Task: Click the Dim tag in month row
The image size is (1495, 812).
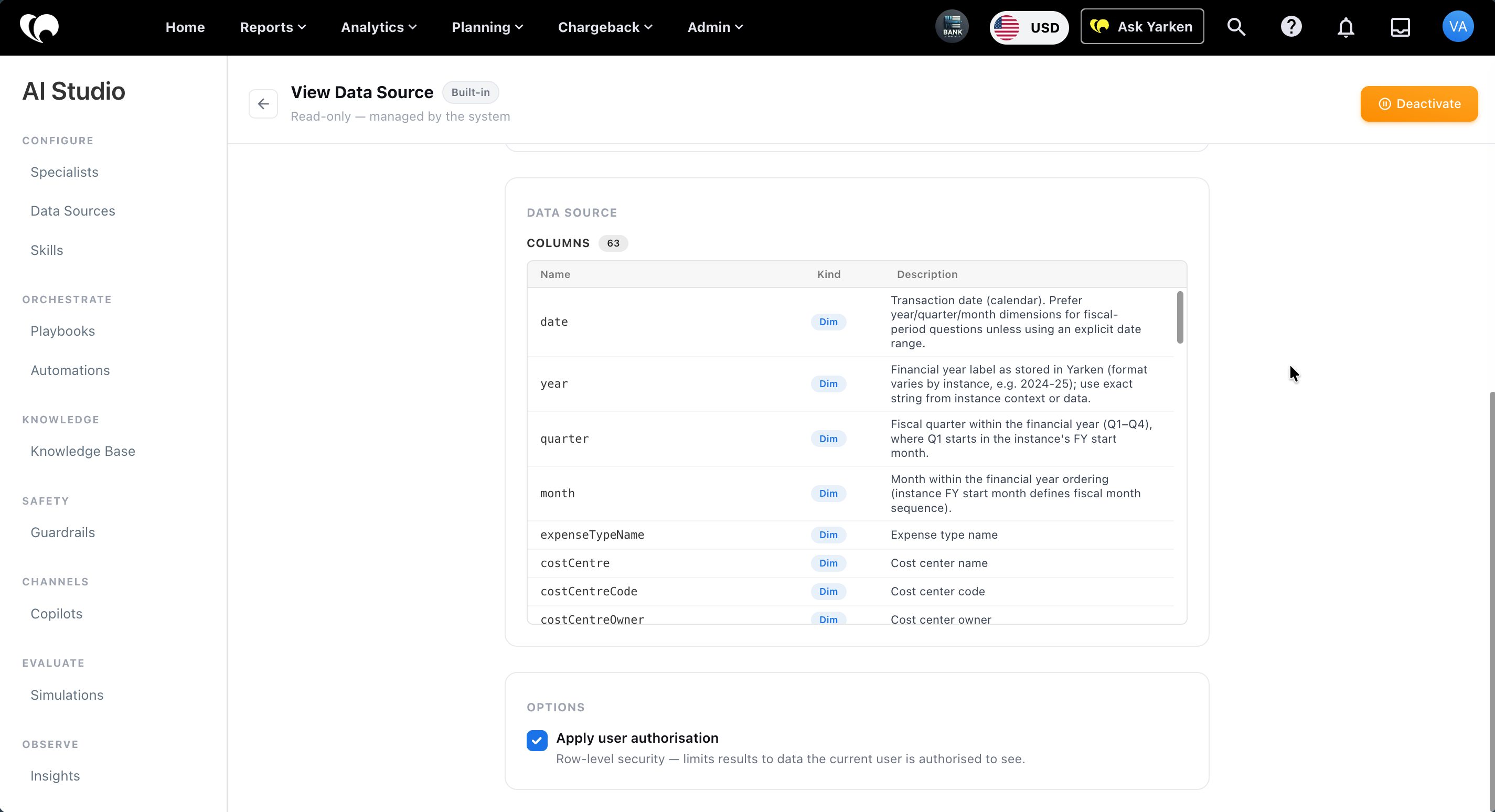Action: pos(828,494)
